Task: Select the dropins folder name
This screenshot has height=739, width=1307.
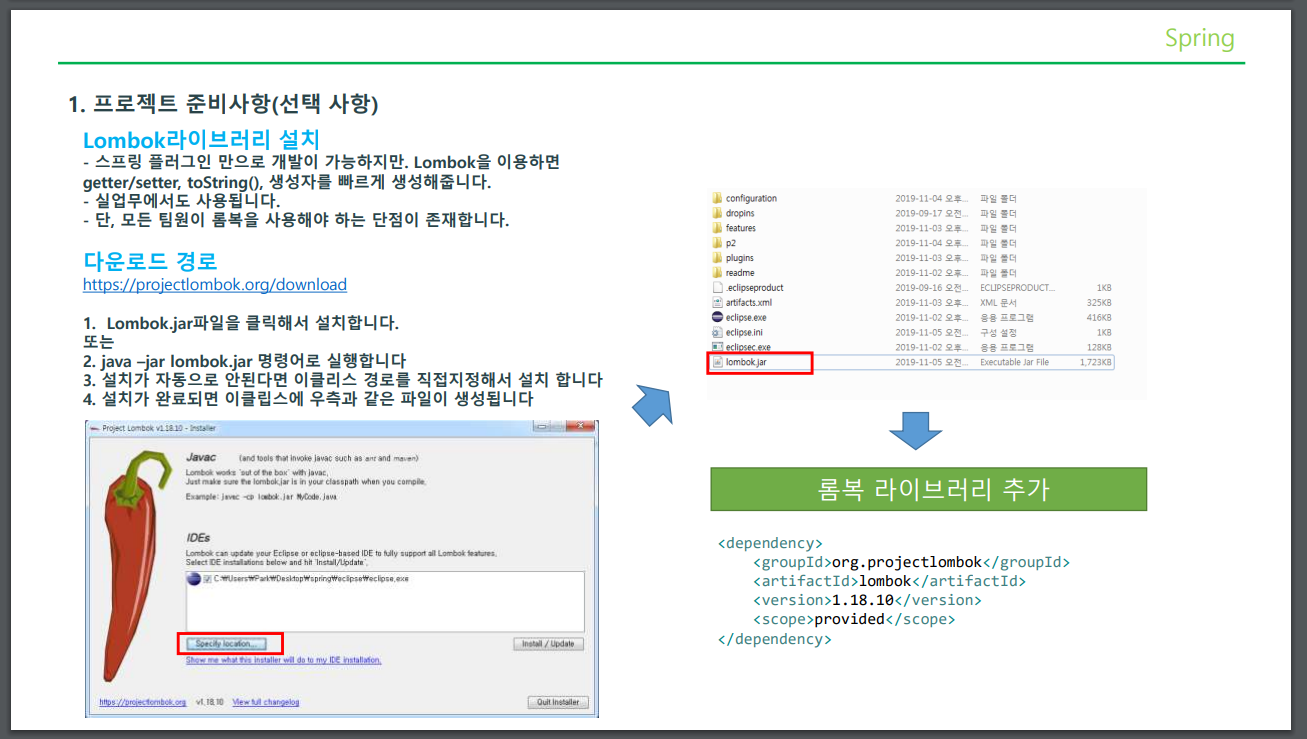Action: pos(740,213)
